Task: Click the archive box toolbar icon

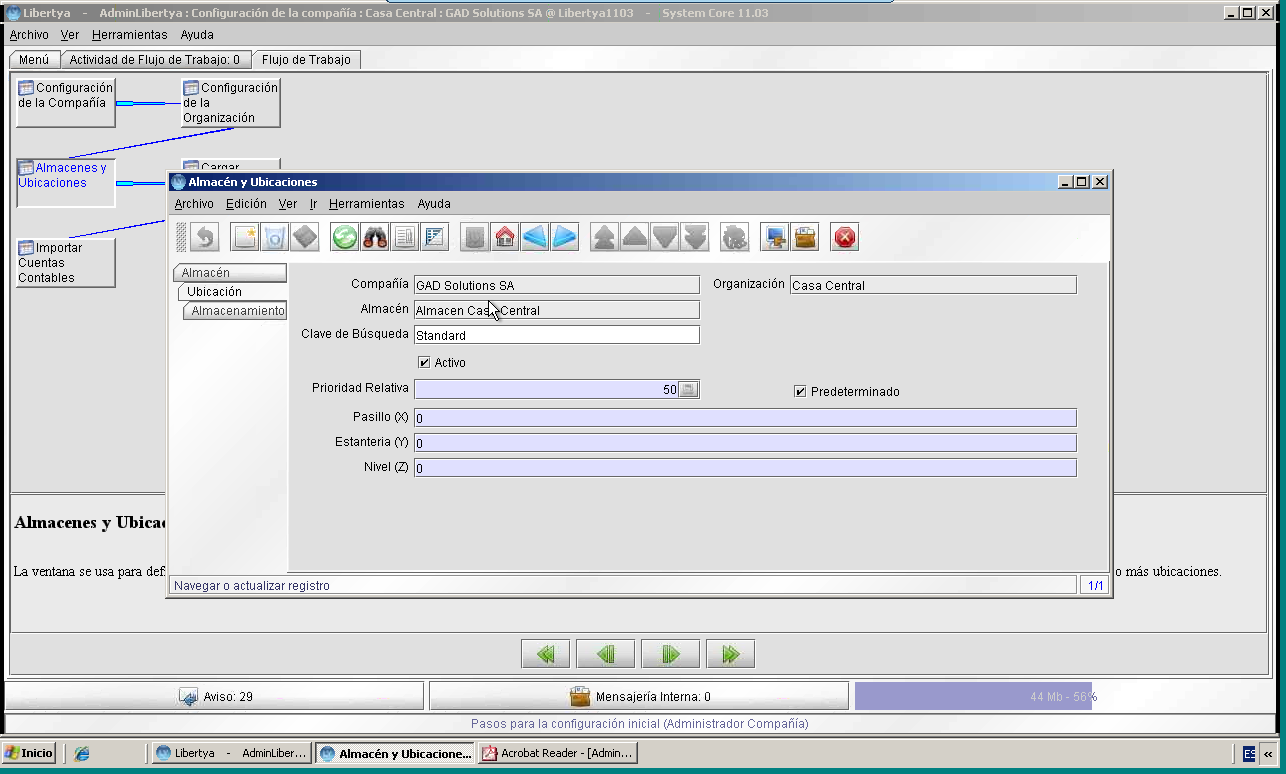Action: point(805,237)
